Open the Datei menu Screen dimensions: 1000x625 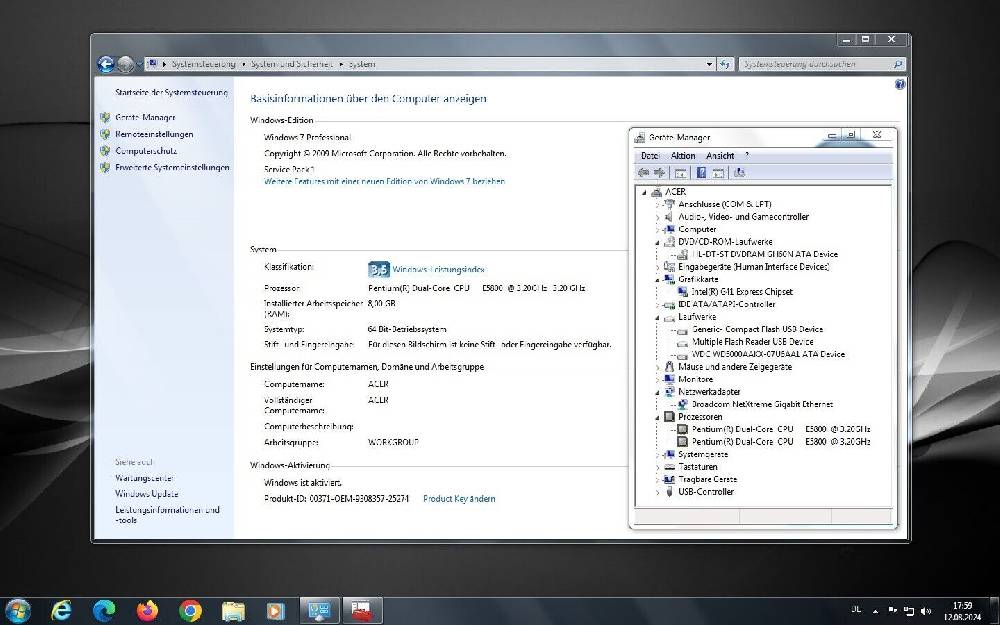pyautogui.click(x=650, y=156)
